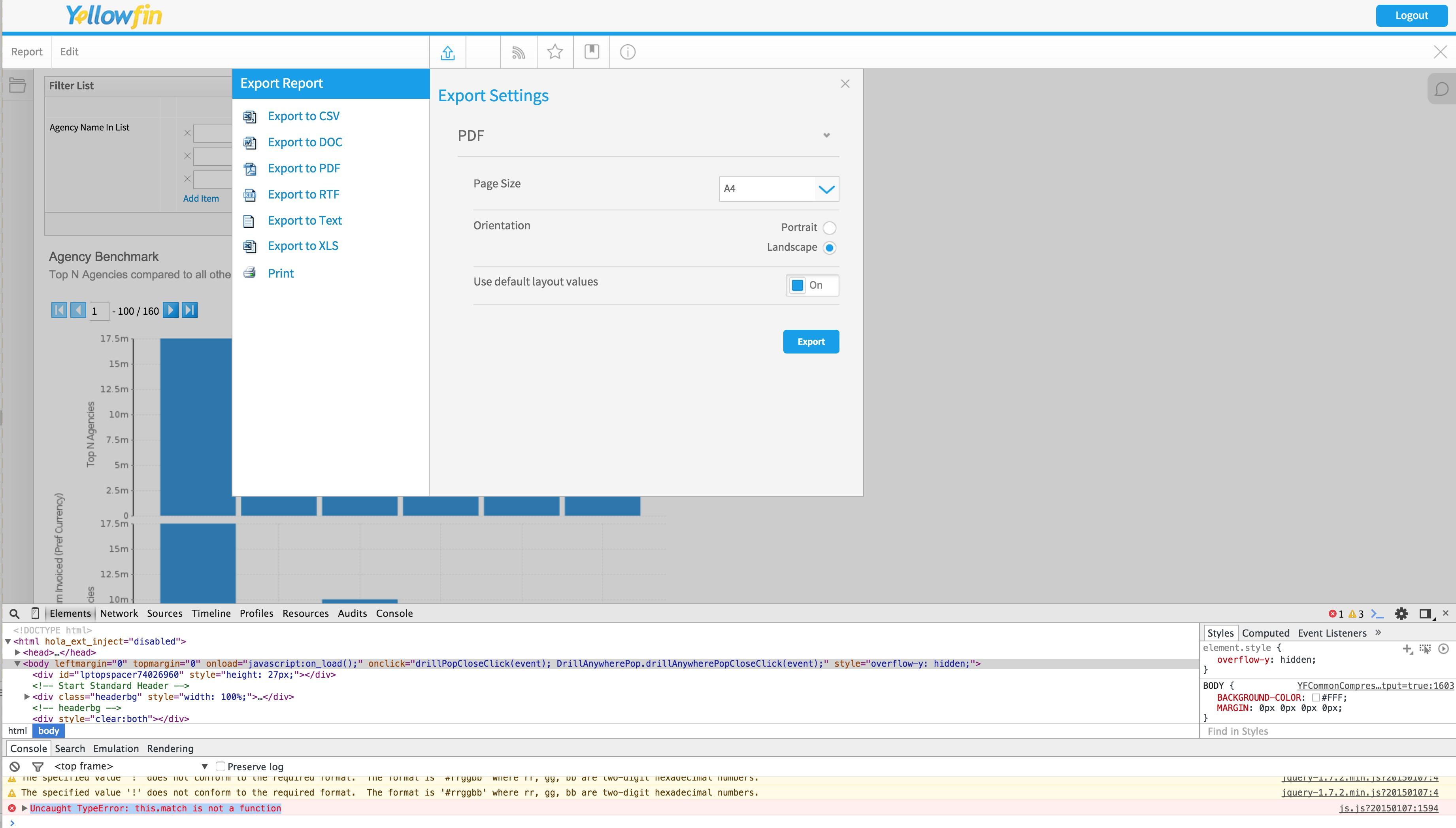Click DevTools inspect magnifier icon

click(15, 614)
